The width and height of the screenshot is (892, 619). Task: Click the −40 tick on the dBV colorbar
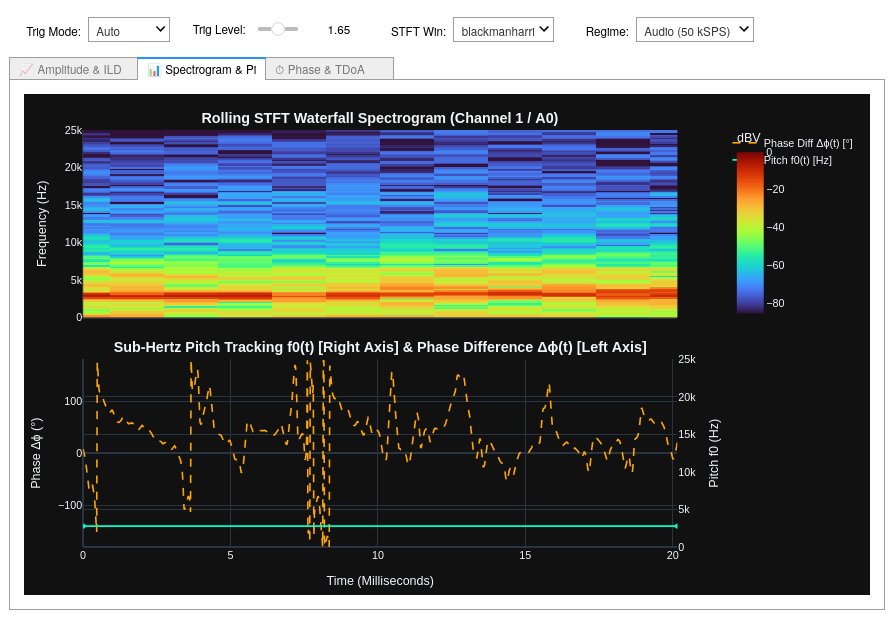point(775,227)
